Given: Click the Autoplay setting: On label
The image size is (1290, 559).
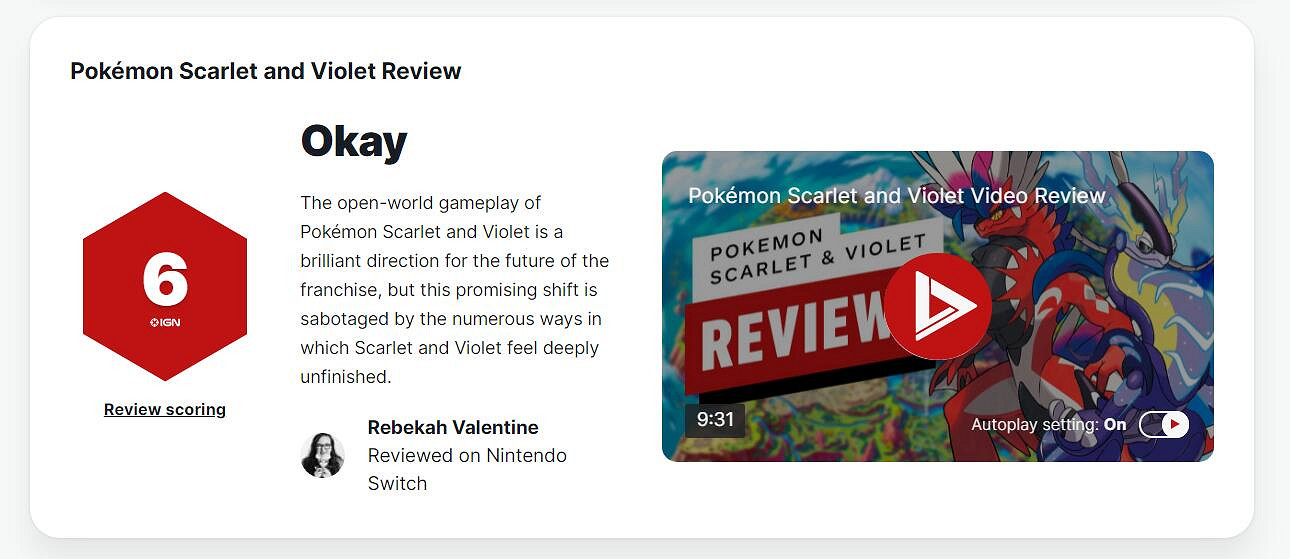Looking at the screenshot, I should click(x=1035, y=425).
